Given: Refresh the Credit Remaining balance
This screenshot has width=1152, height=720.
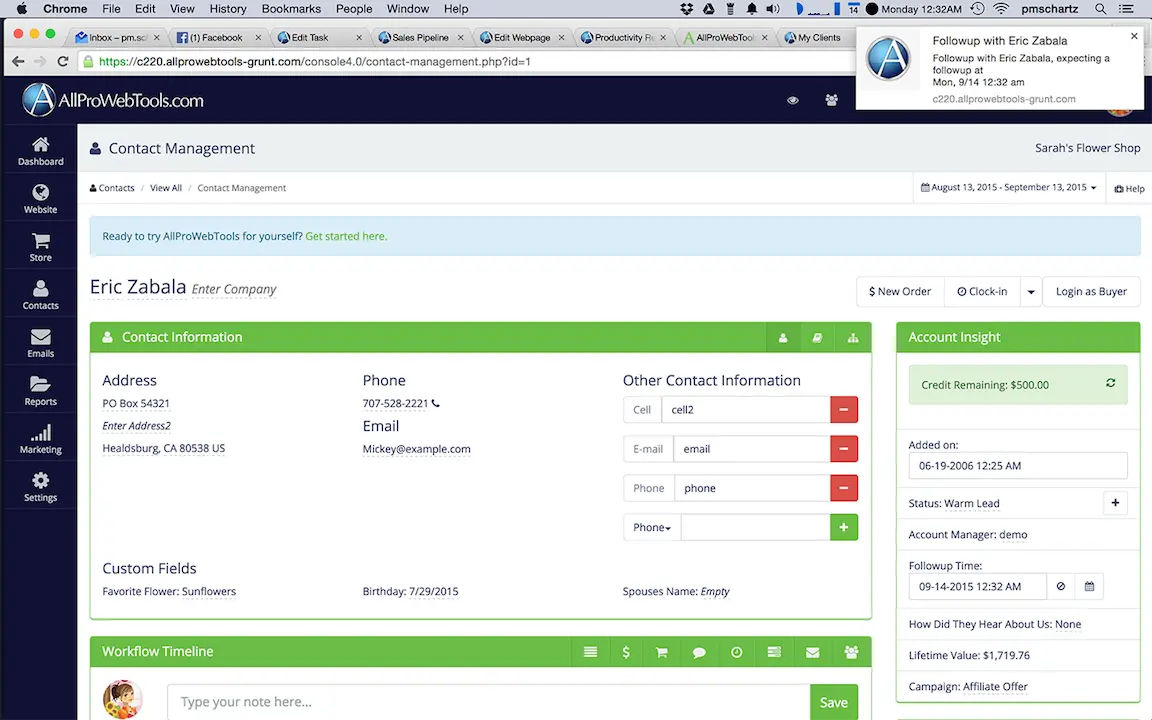Looking at the screenshot, I should tap(1110, 384).
